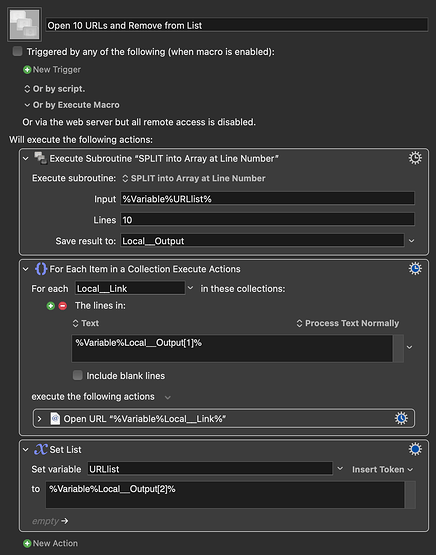This screenshot has height=555, width=436.
Task: Click the Lines field containing 10
Action: pyautogui.click(x=267, y=219)
